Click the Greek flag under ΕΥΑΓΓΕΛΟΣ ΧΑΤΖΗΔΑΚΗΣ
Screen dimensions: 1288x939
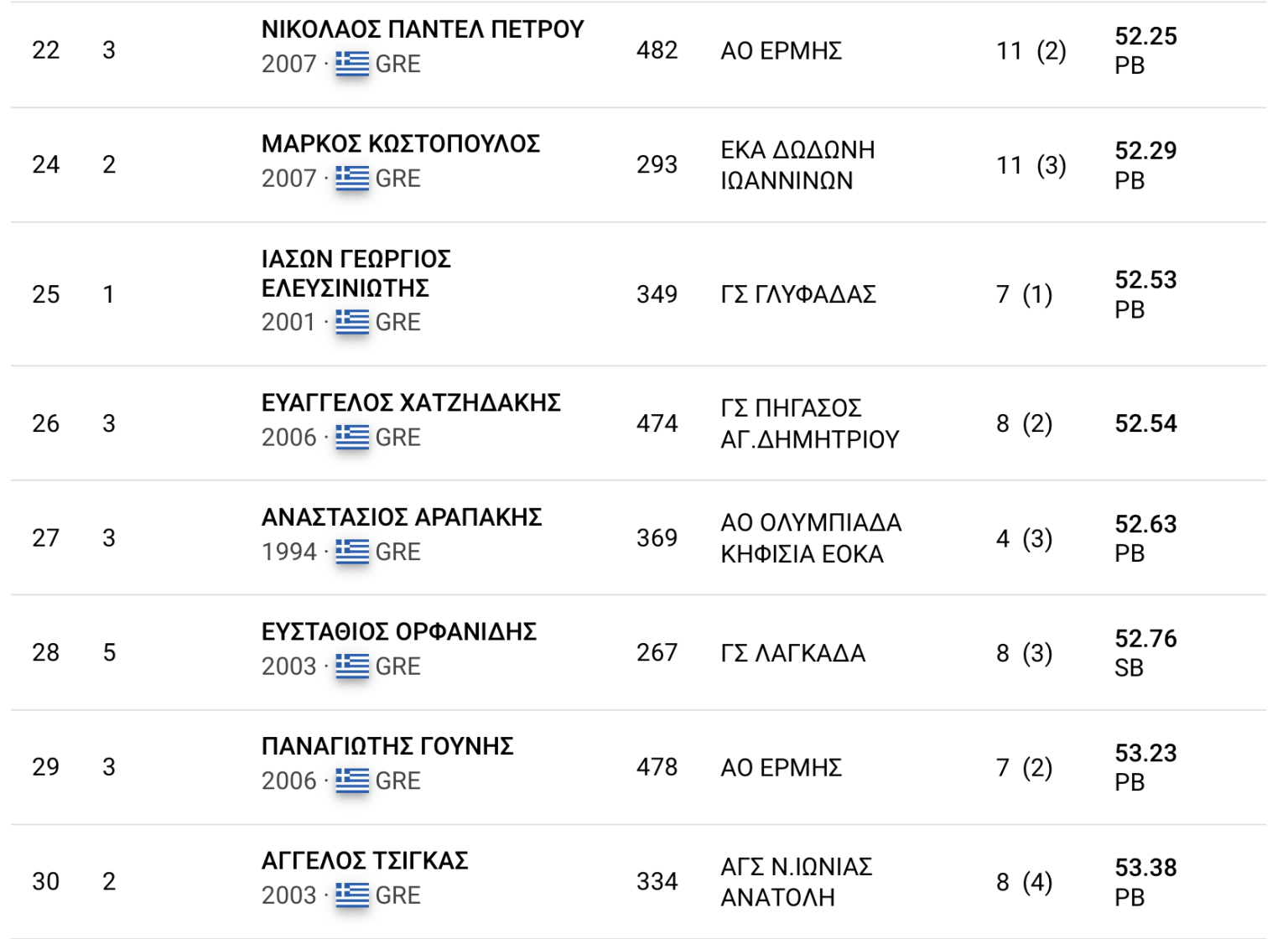tap(352, 437)
